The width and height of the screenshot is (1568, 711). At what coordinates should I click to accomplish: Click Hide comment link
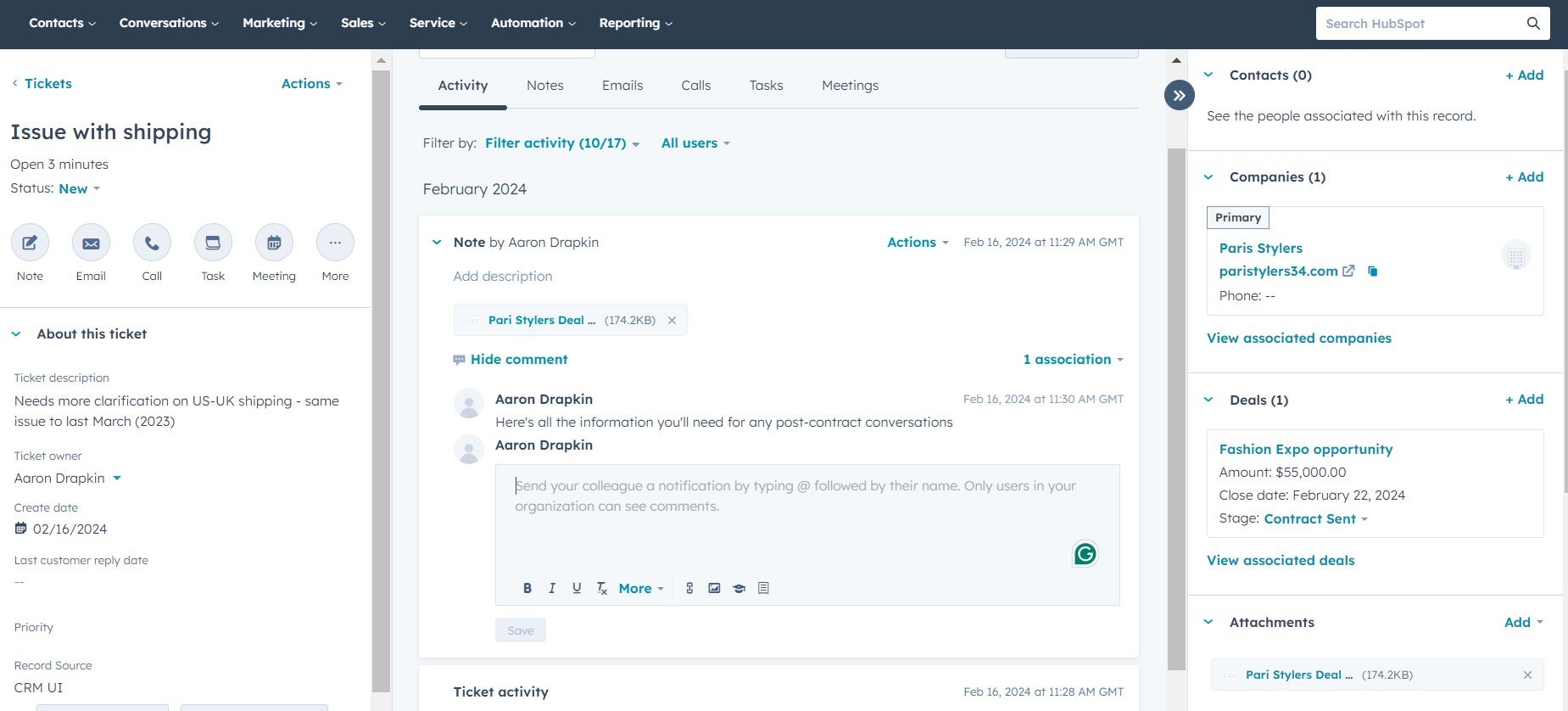pyautogui.click(x=519, y=360)
